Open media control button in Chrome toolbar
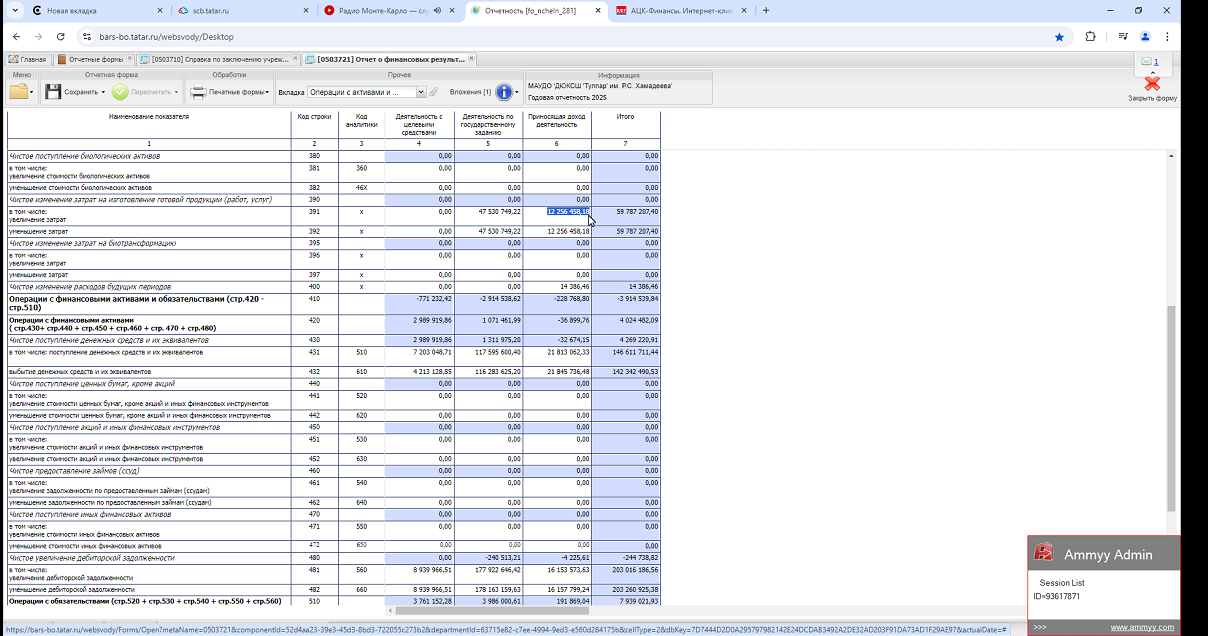This screenshot has width=1208, height=636. [x=1123, y=37]
